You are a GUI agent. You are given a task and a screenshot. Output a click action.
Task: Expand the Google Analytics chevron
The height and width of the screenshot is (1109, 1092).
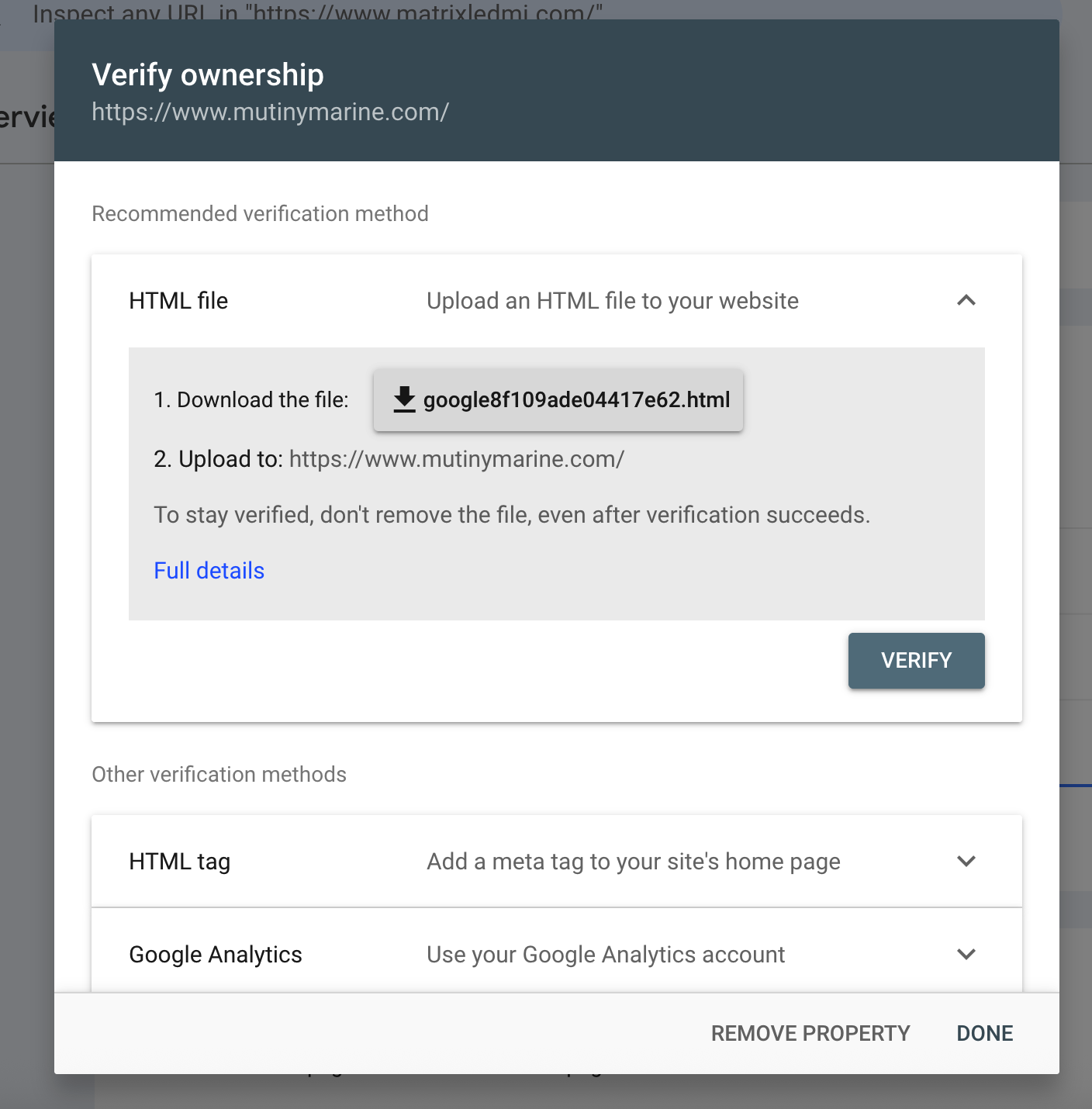(x=966, y=955)
